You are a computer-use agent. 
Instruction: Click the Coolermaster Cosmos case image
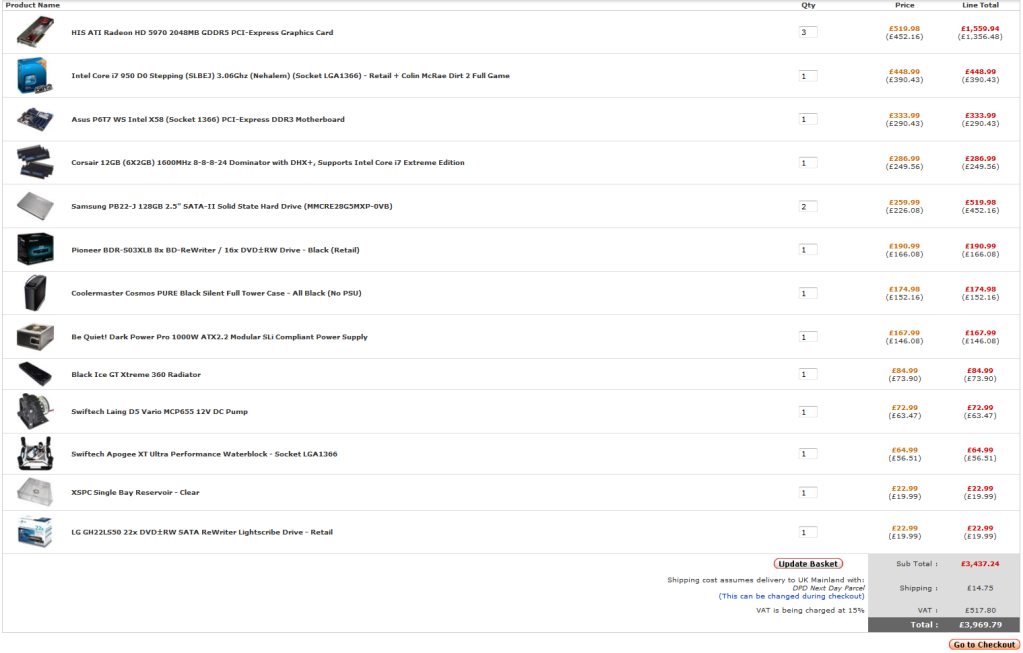pyautogui.click(x=35, y=293)
